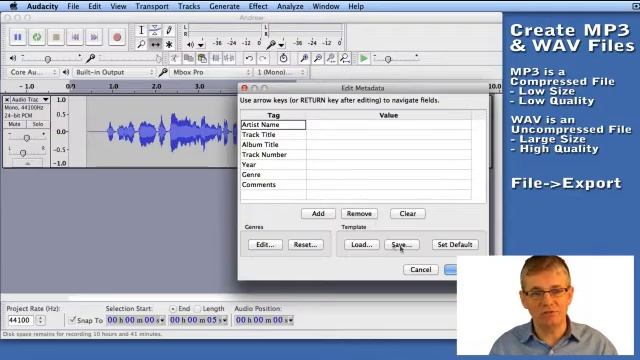Viewport: 640px width, 360px height.
Task: Open the Tracks menu
Action: tap(189, 7)
